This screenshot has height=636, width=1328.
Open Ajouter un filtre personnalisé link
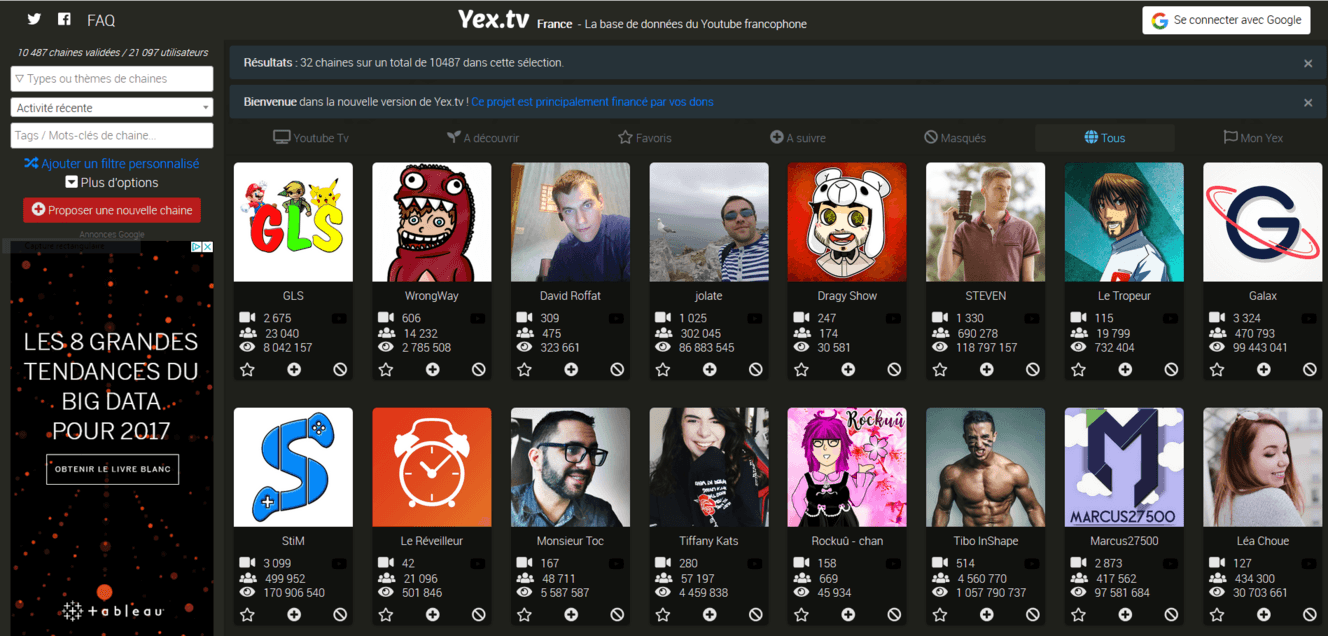tap(112, 163)
